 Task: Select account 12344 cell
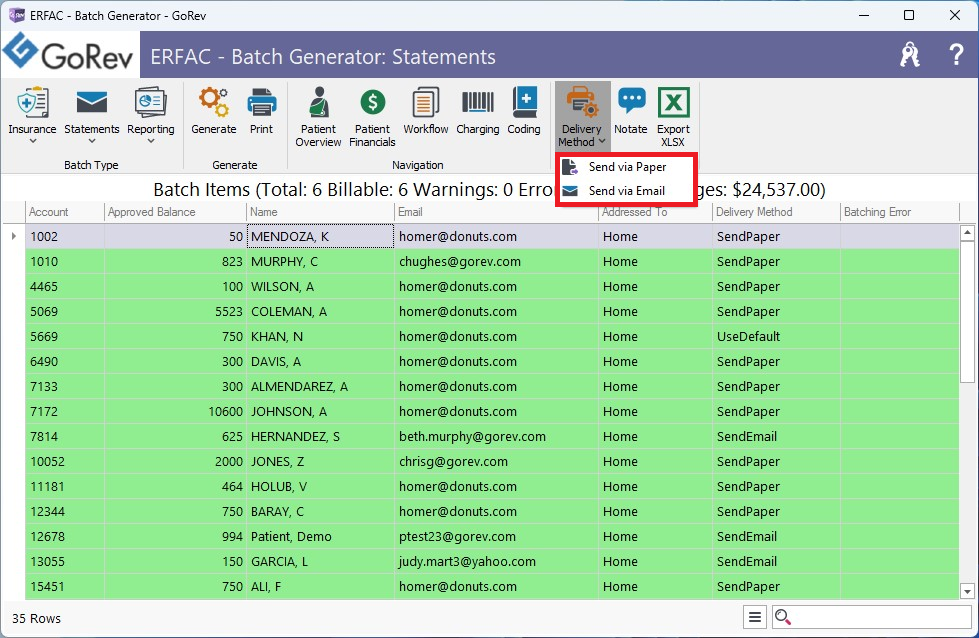click(x=64, y=511)
